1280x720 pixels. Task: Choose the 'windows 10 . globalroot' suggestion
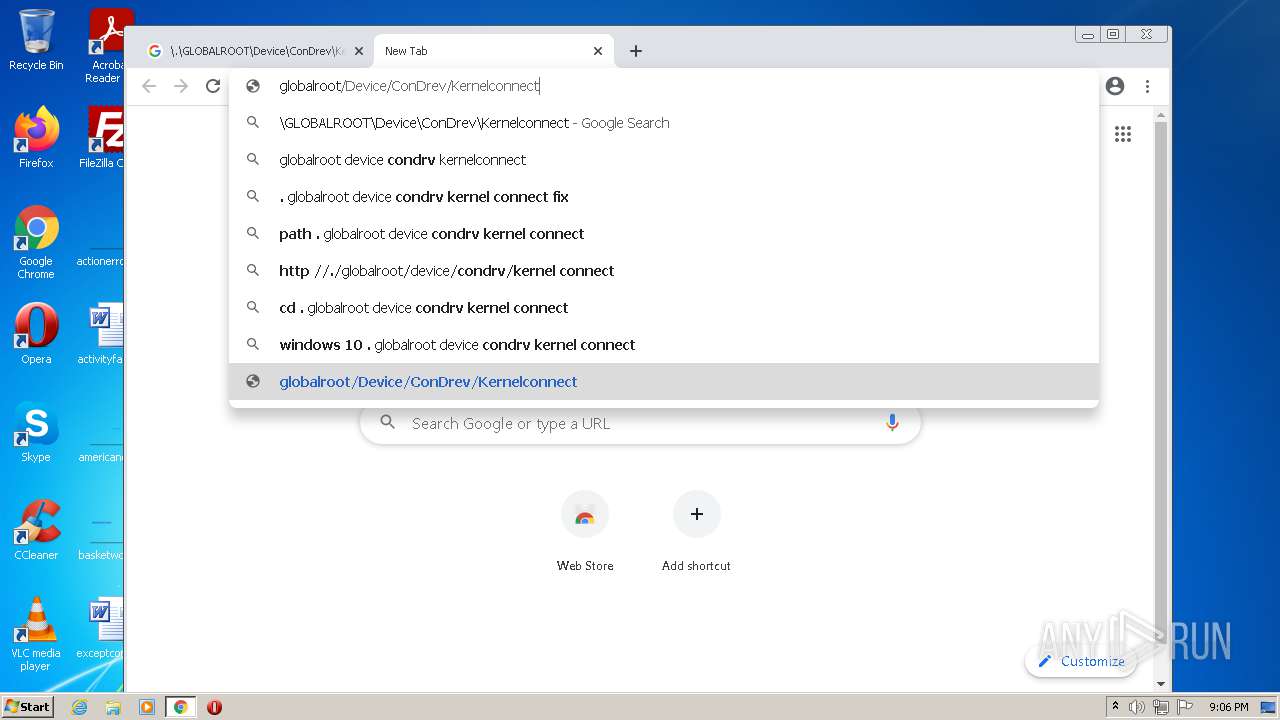pyautogui.click(x=664, y=345)
